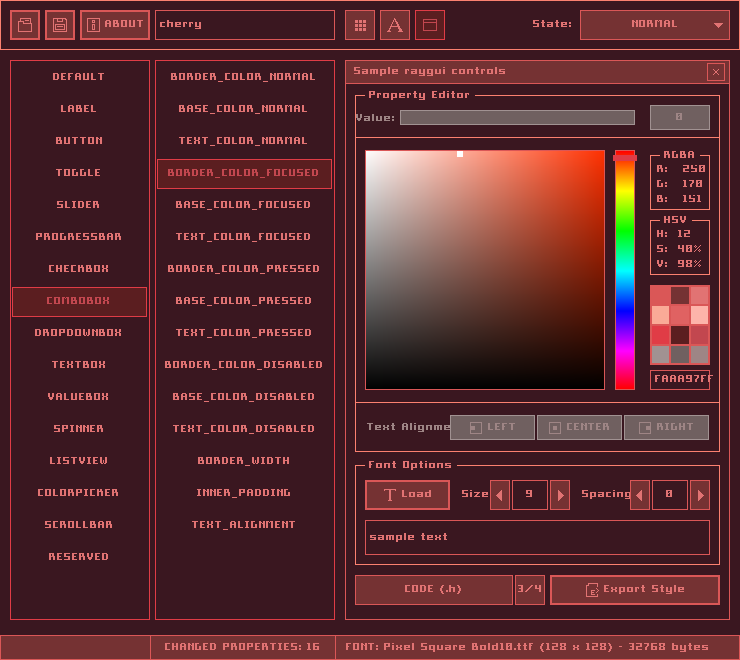Select DROPDOWNBOX in the controls list
The height and width of the screenshot is (660, 740).
click(x=79, y=333)
